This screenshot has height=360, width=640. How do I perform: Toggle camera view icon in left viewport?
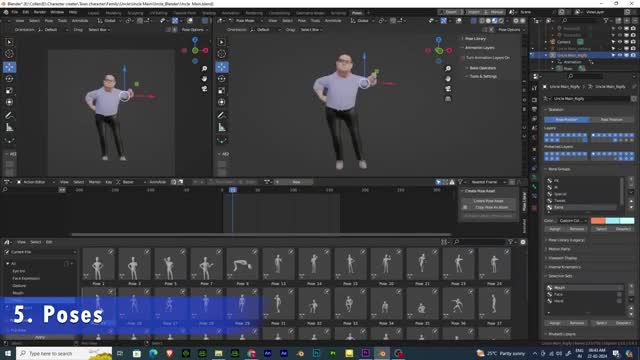(204, 89)
